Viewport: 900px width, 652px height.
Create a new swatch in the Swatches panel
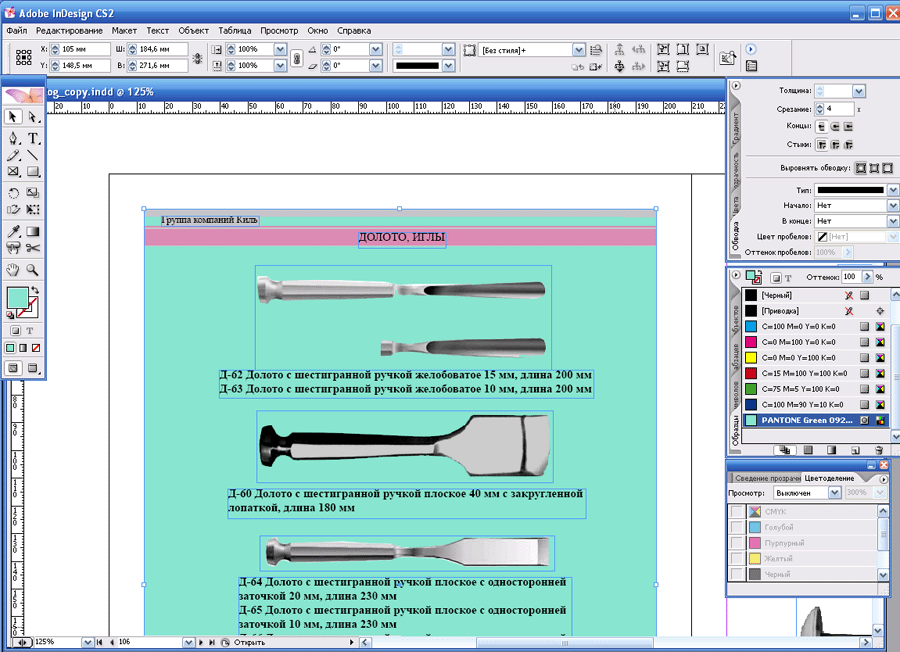click(x=855, y=451)
